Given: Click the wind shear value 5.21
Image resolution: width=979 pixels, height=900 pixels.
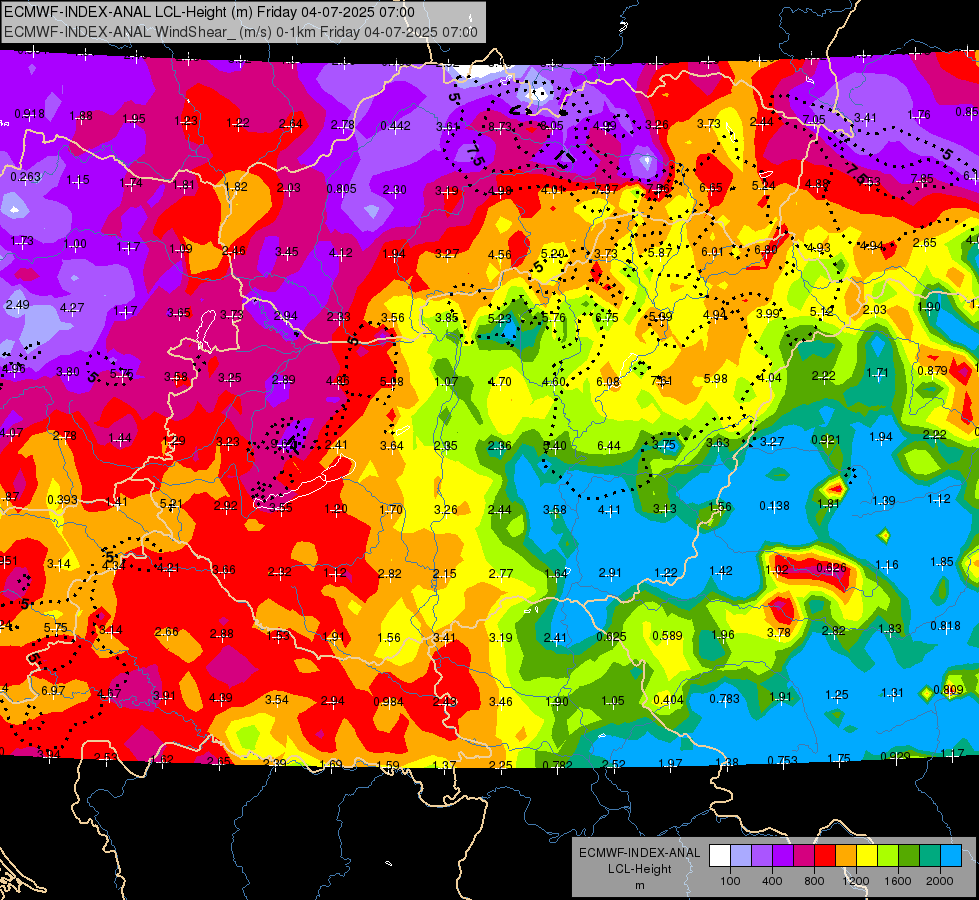Looking at the screenshot, I should pyautogui.click(x=171, y=503).
